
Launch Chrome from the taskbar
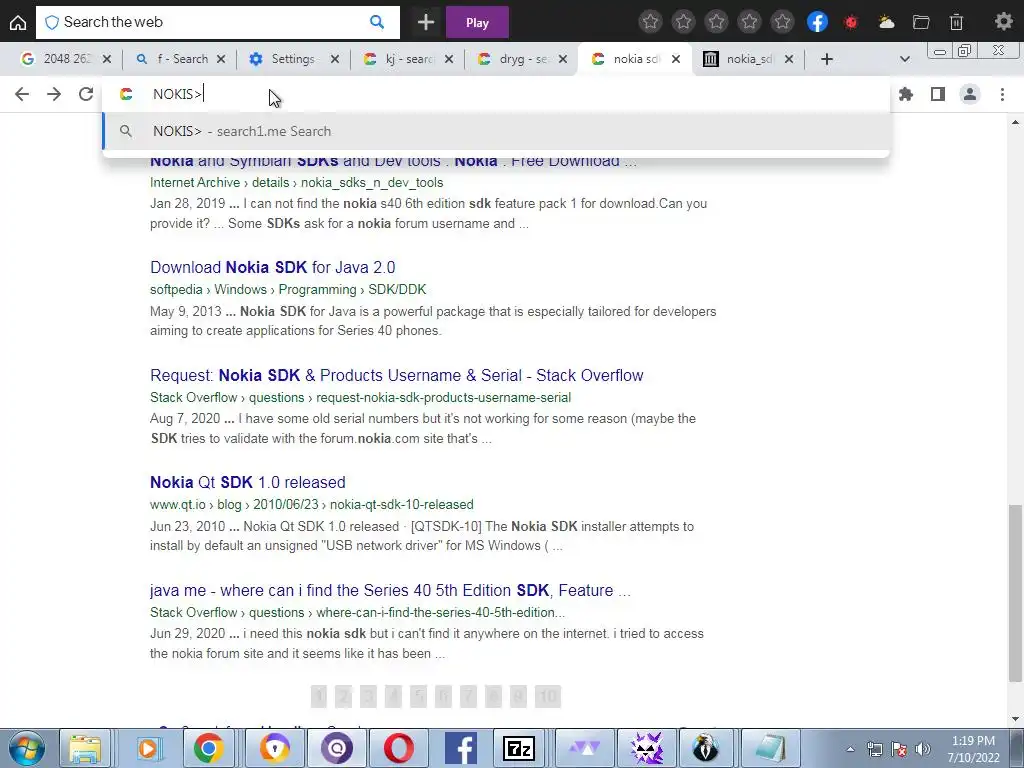pyautogui.click(x=208, y=748)
